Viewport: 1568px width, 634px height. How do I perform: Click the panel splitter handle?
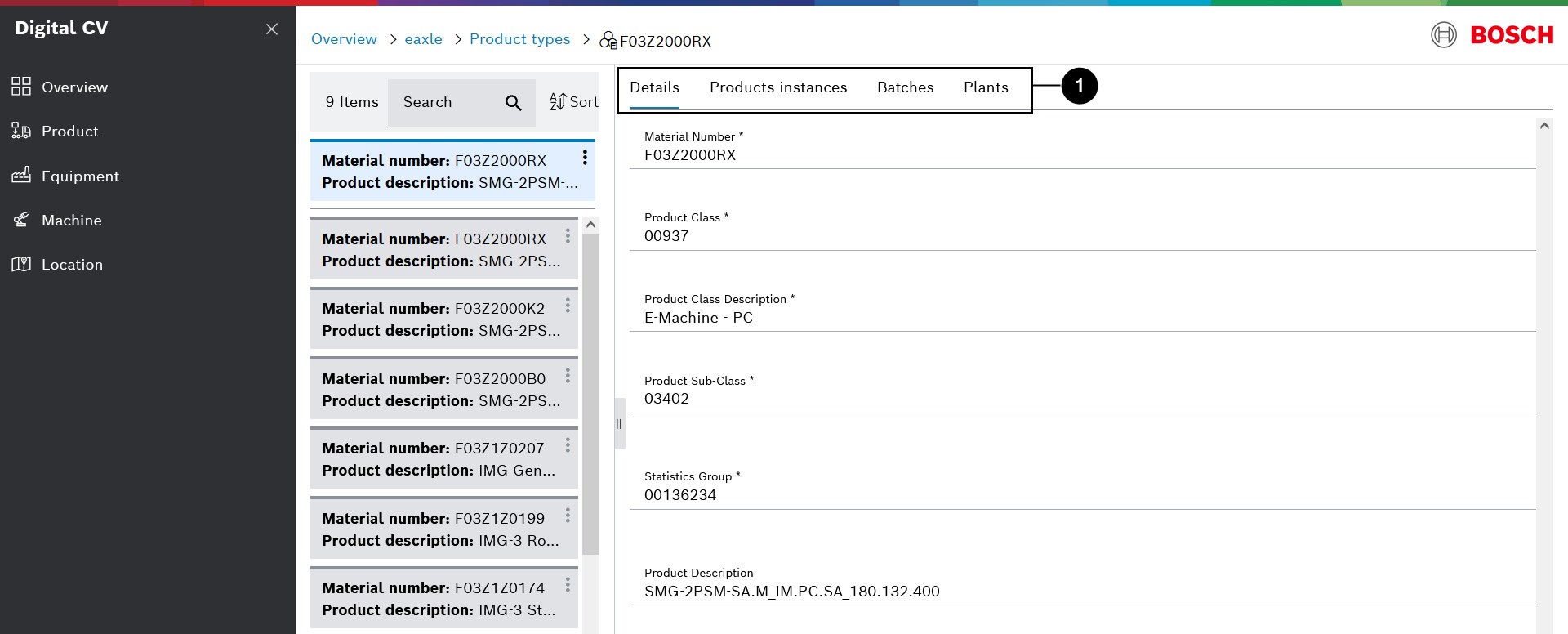(620, 423)
